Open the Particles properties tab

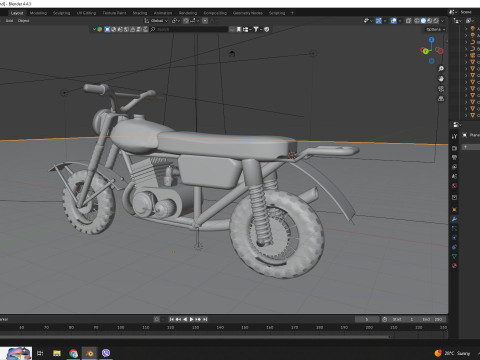coord(454,228)
